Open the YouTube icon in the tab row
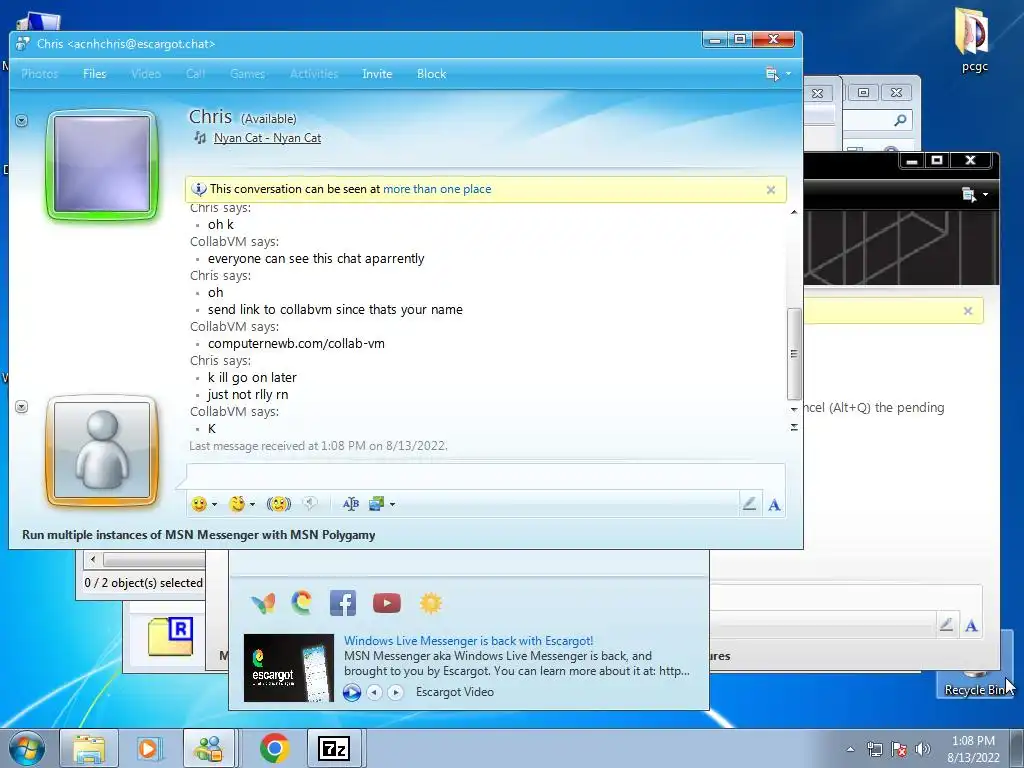Image resolution: width=1024 pixels, height=768 pixels. pos(387,603)
